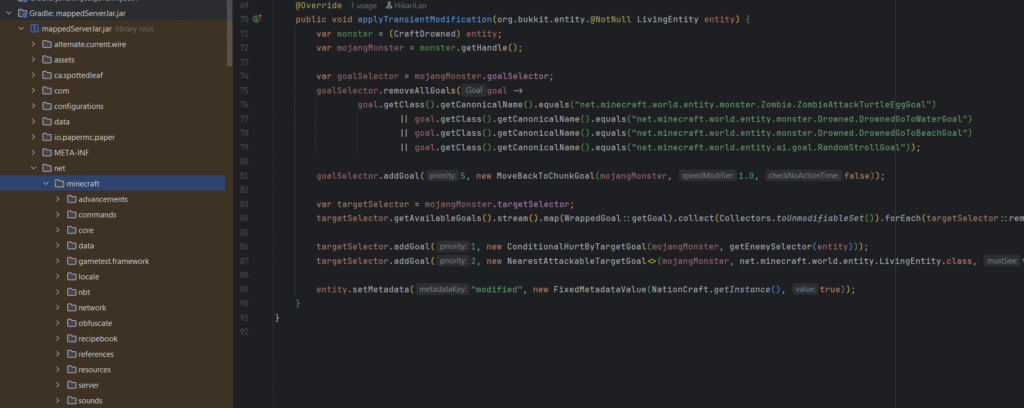Click the folder icon next to resources
Image resolution: width=1024 pixels, height=408 pixels.
(x=71, y=369)
